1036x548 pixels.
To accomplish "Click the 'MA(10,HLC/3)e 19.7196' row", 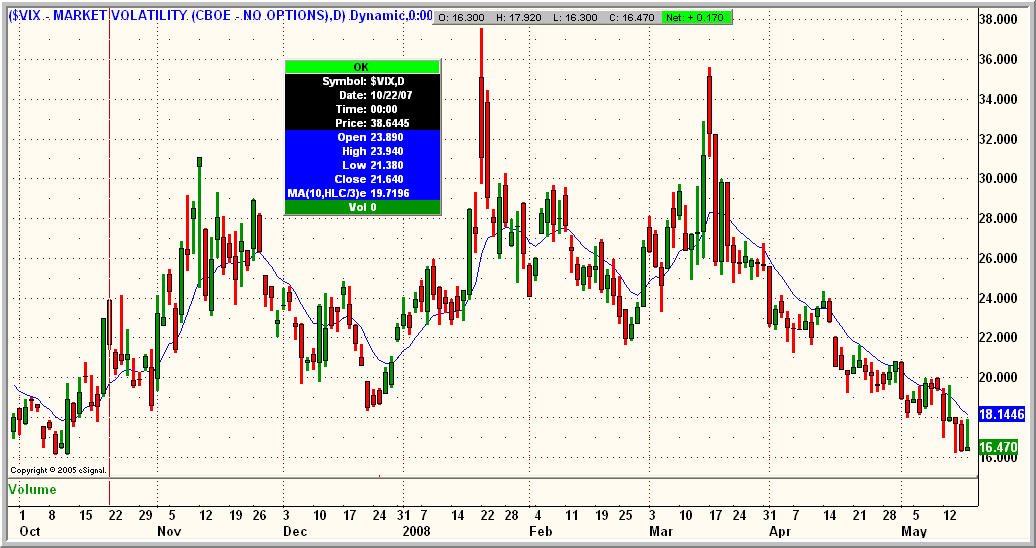I will 362,192.
